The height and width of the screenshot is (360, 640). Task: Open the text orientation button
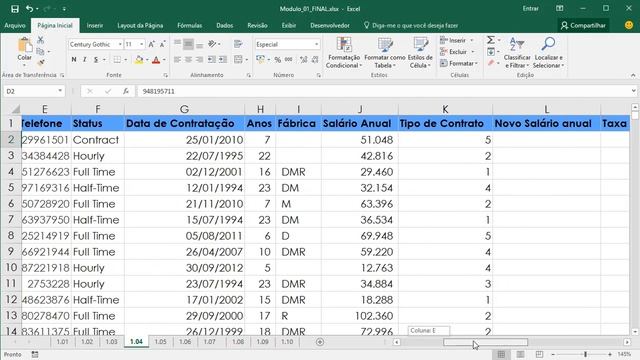pos(213,44)
